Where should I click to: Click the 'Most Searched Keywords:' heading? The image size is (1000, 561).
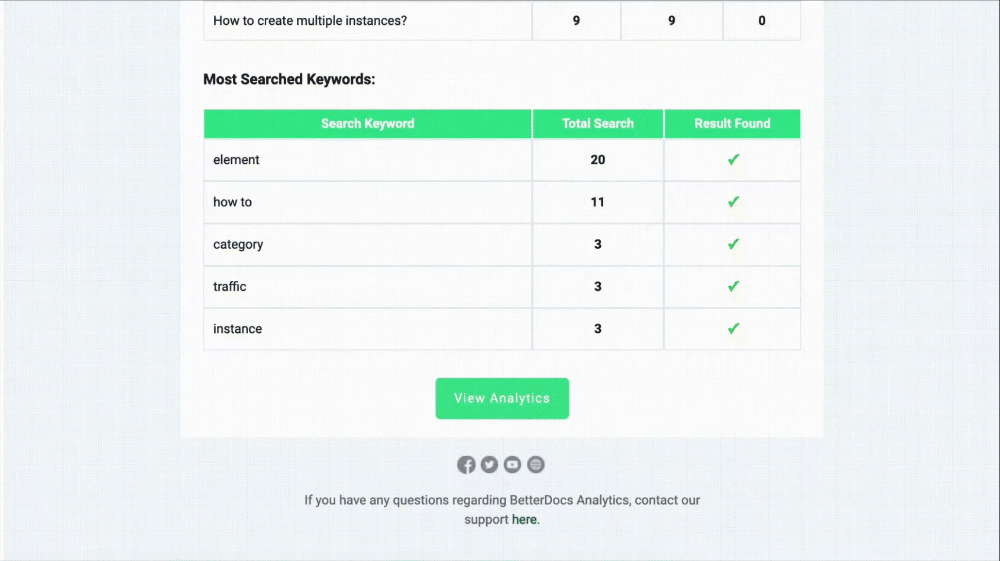tap(289, 79)
